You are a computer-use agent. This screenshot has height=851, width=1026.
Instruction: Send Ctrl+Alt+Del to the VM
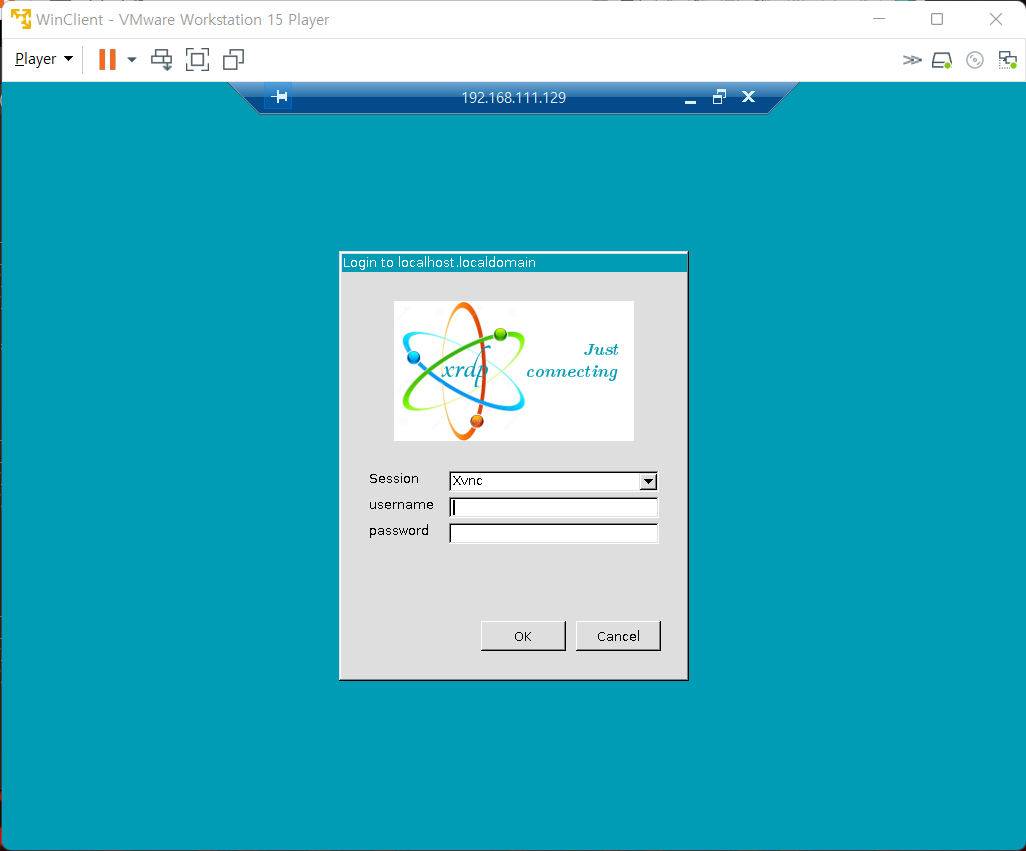click(x=162, y=60)
